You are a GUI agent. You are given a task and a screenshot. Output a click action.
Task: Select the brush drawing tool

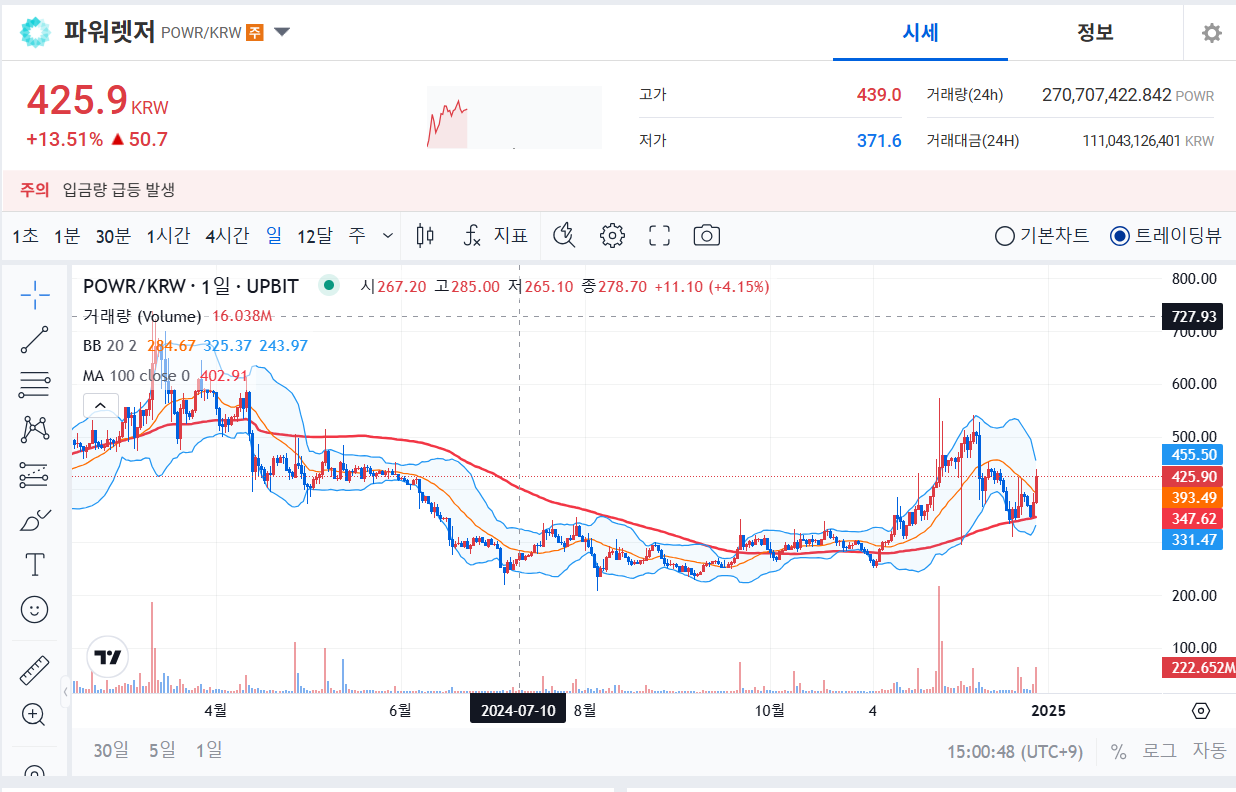[x=35, y=520]
